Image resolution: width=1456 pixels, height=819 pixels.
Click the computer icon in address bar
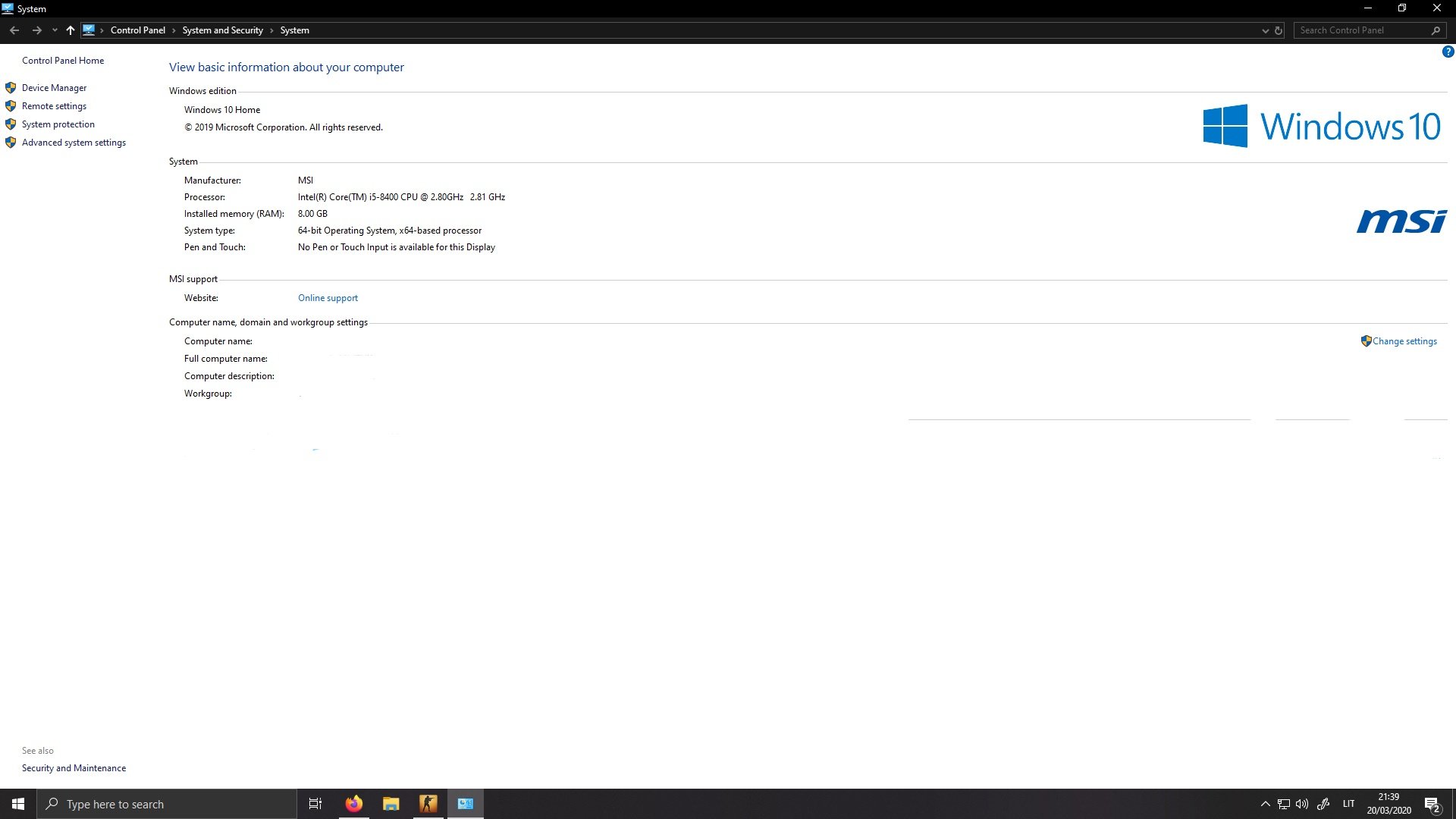pos(89,30)
